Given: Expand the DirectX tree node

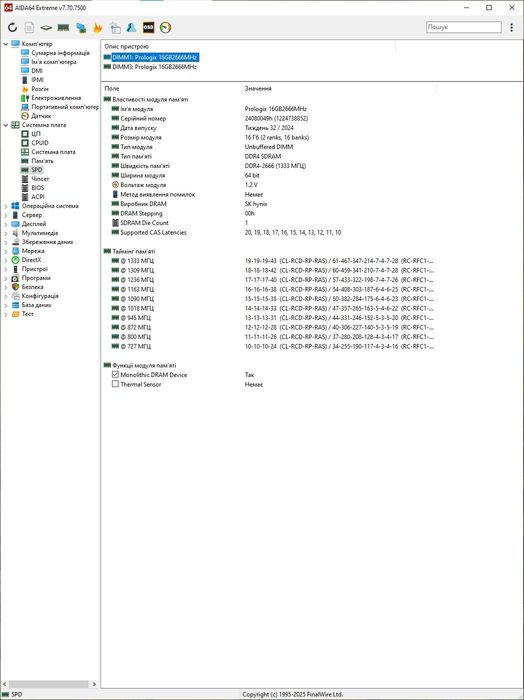Looking at the screenshot, I should tap(6, 260).
